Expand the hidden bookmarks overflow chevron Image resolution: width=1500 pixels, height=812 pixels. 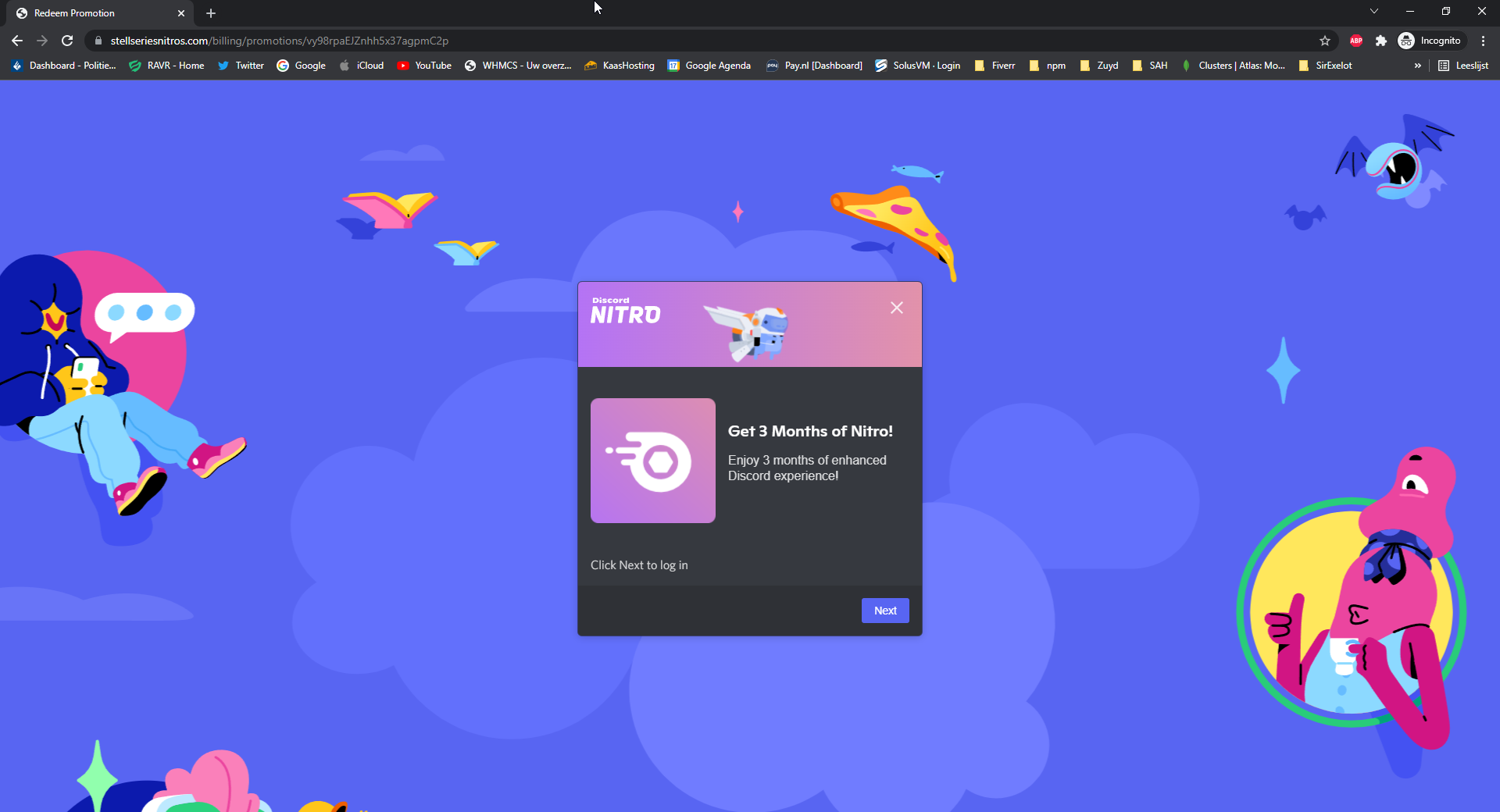(x=1417, y=66)
